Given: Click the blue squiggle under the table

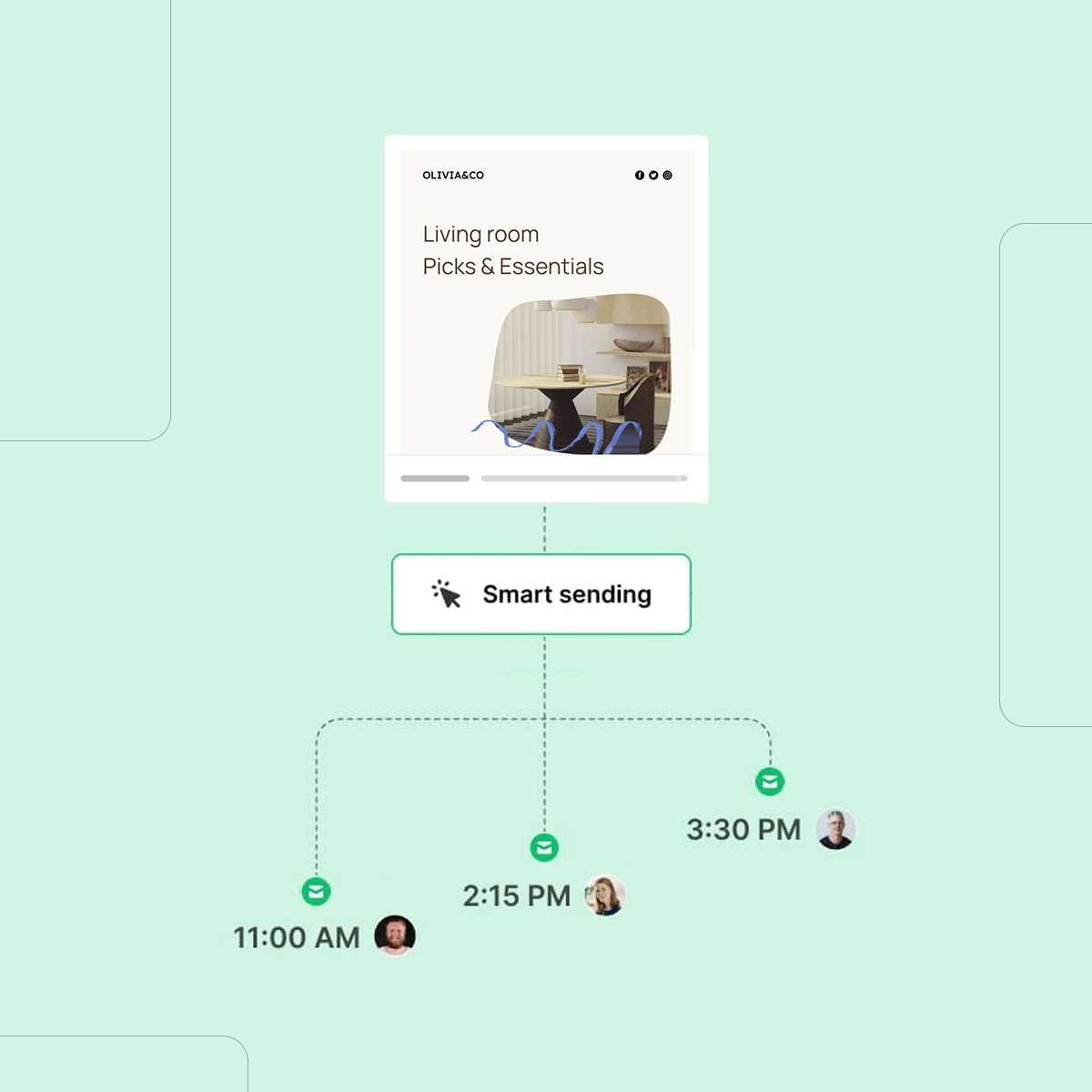Looking at the screenshot, I should pos(555,437).
